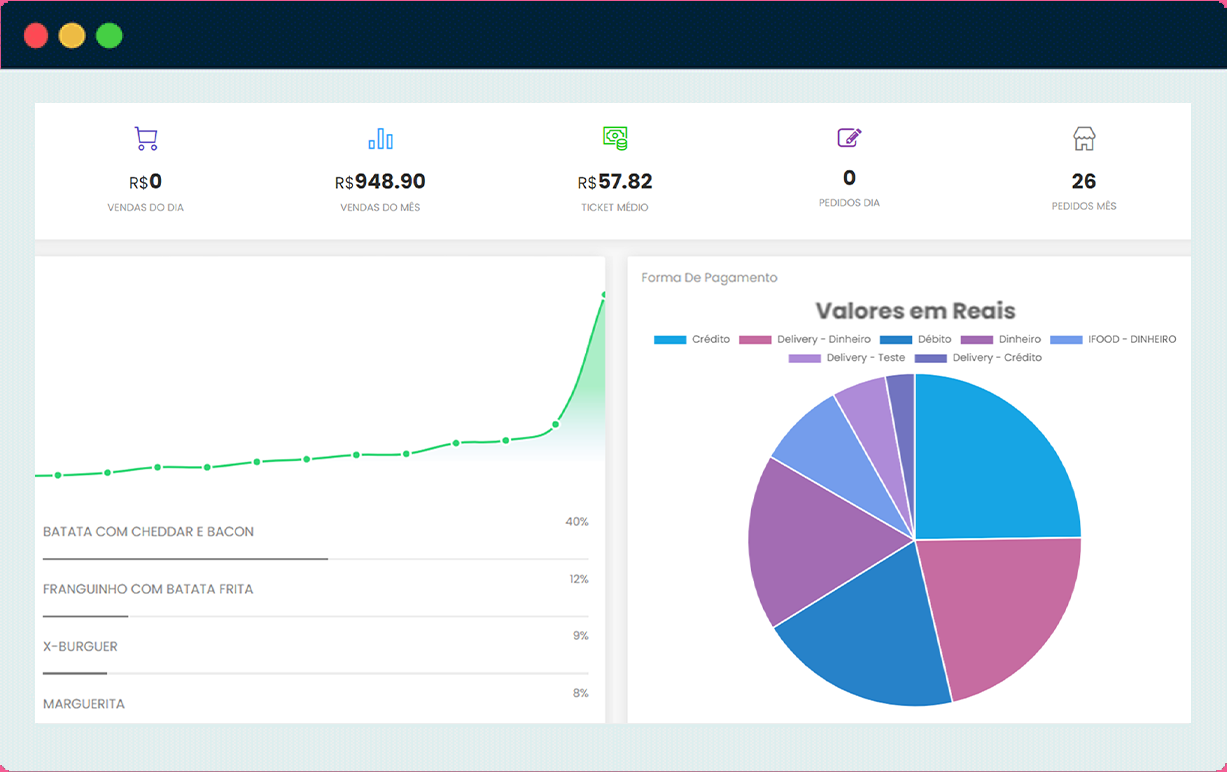The image size is (1227, 772).
Task: Toggle the Delivery - Dinheiro legend swatch
Action: [x=755, y=340]
